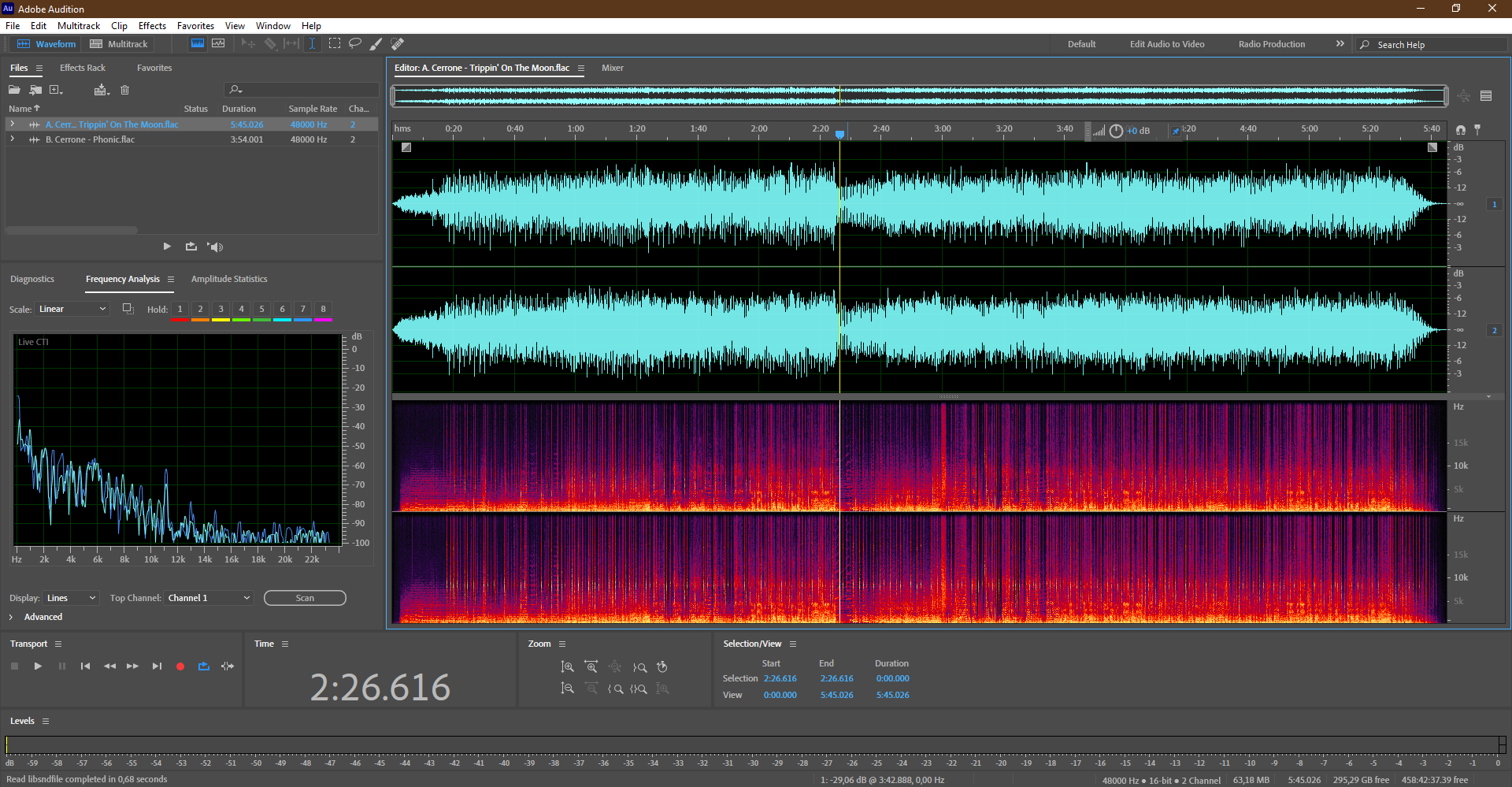Toggle Spectral Pitch Display button
Viewport: 1512px width, 787px height.
click(x=218, y=44)
